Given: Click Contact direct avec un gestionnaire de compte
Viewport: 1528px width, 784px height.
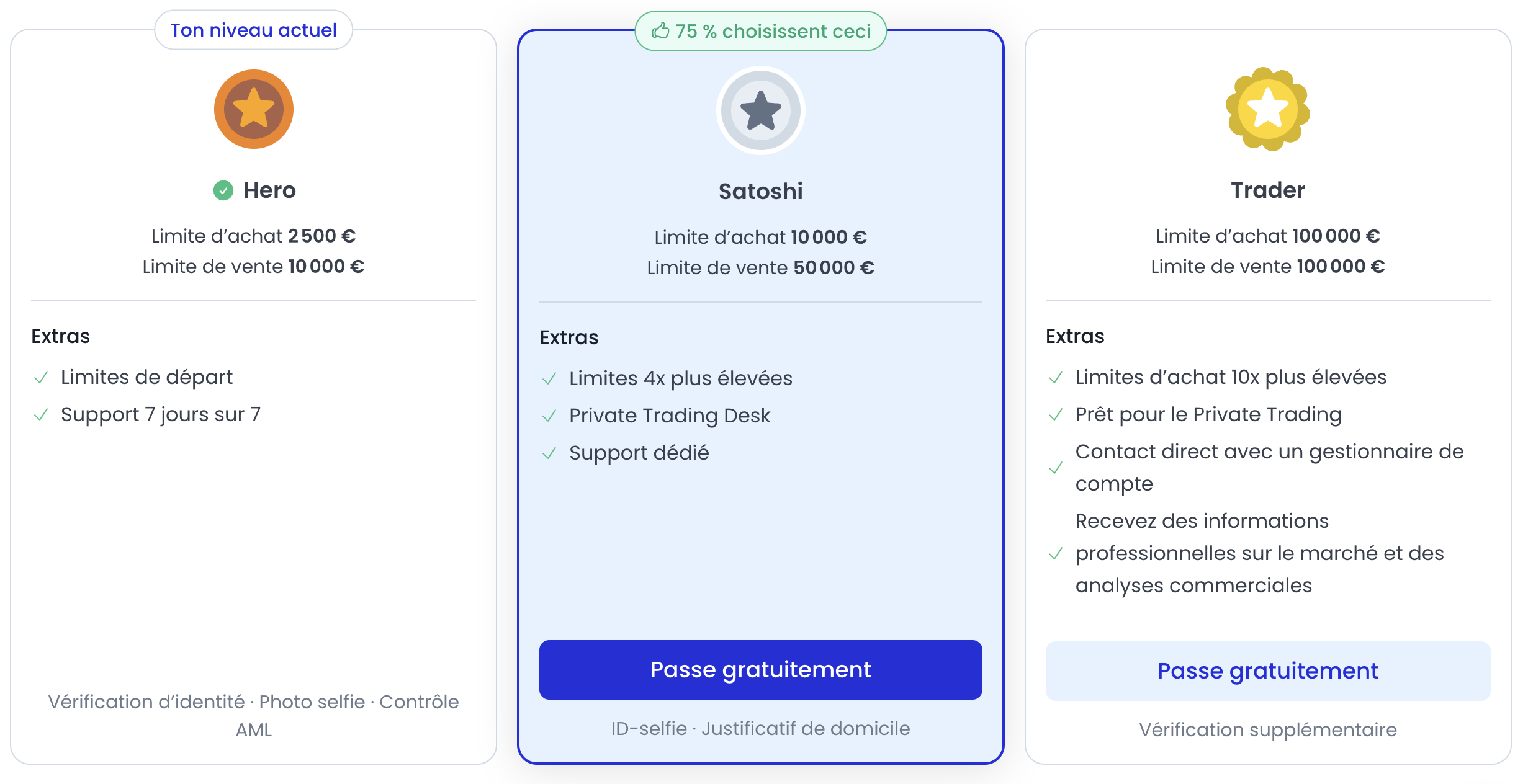Looking at the screenshot, I should [x=1269, y=468].
